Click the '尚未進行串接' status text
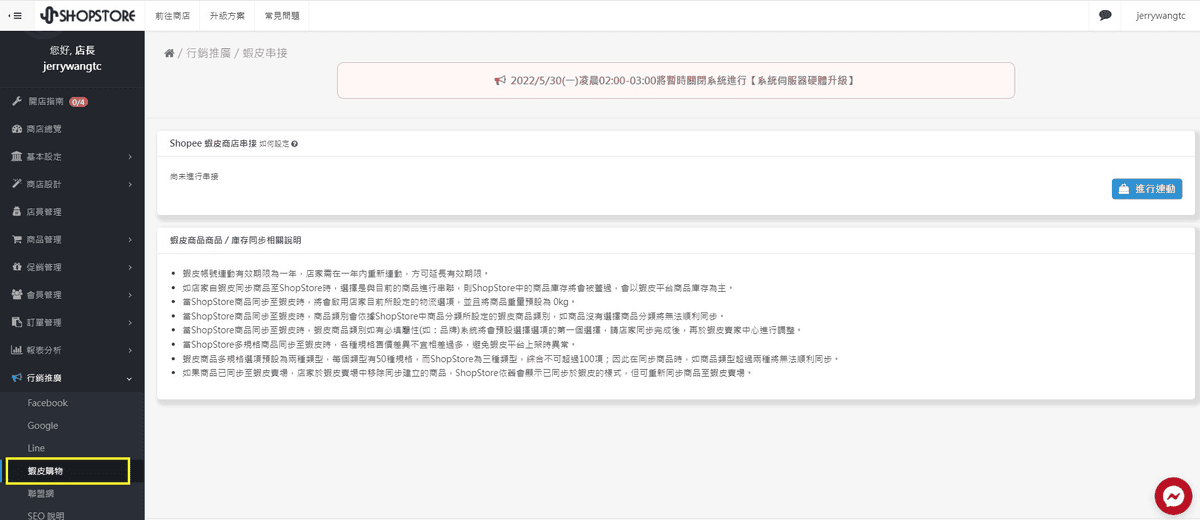 194,176
